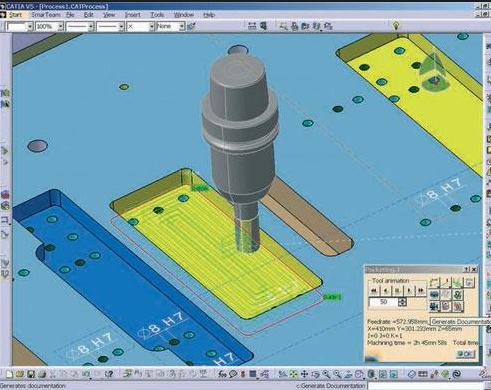Click the Fit All In icon

(293, 374)
